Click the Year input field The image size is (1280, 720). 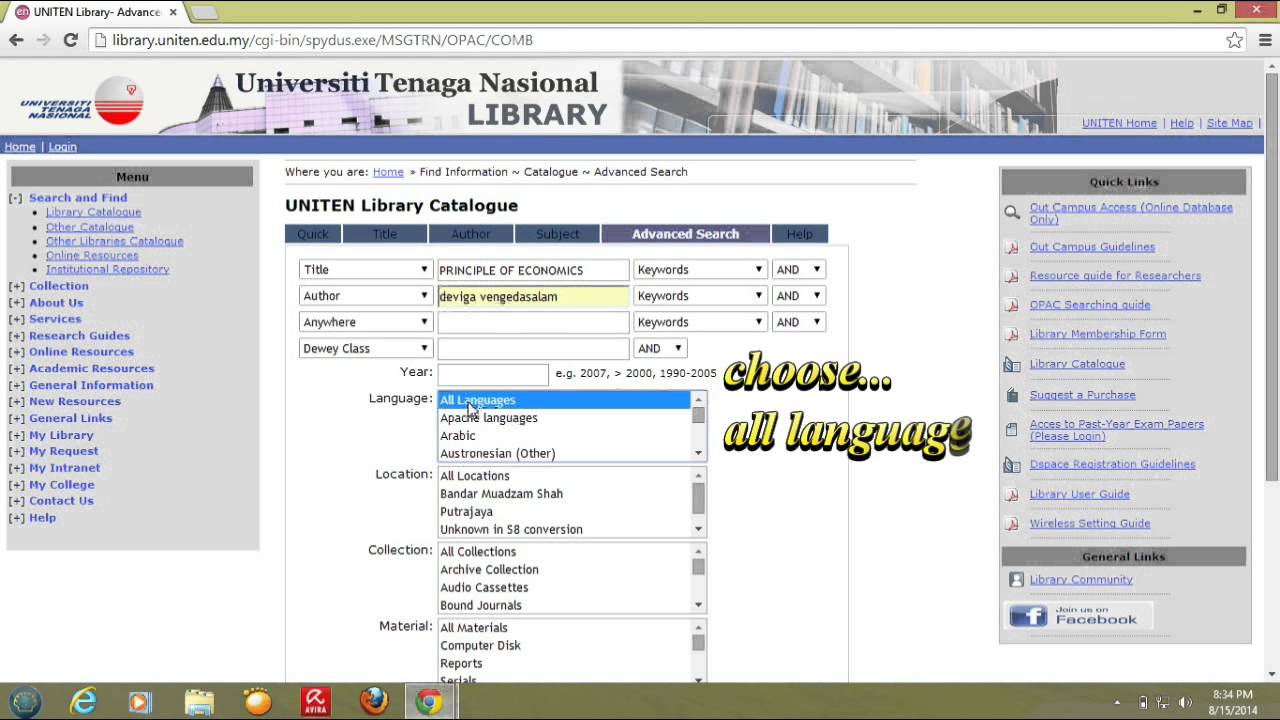(x=493, y=374)
